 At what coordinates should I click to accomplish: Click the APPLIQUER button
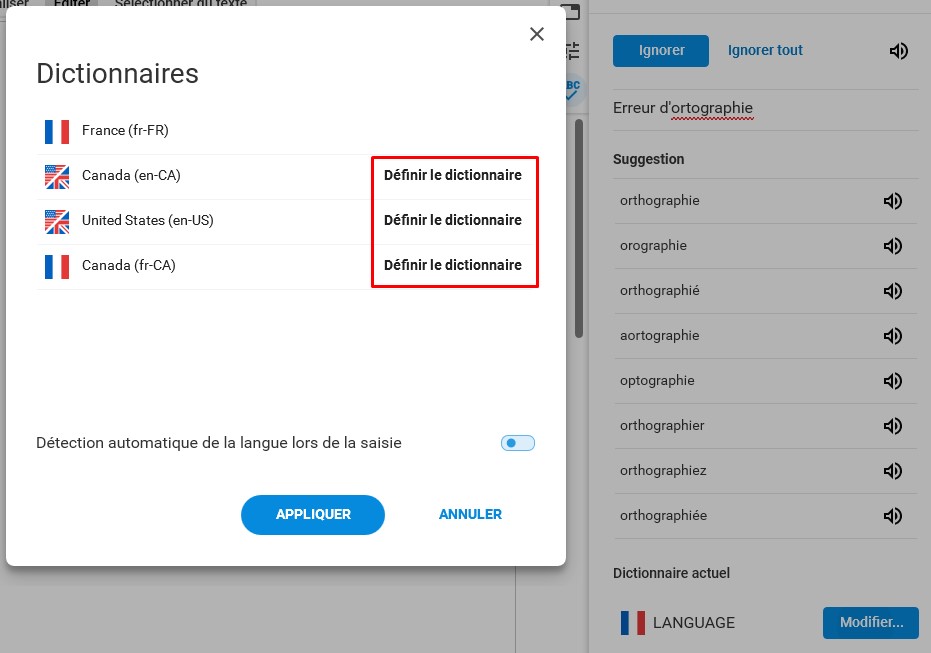(x=313, y=515)
